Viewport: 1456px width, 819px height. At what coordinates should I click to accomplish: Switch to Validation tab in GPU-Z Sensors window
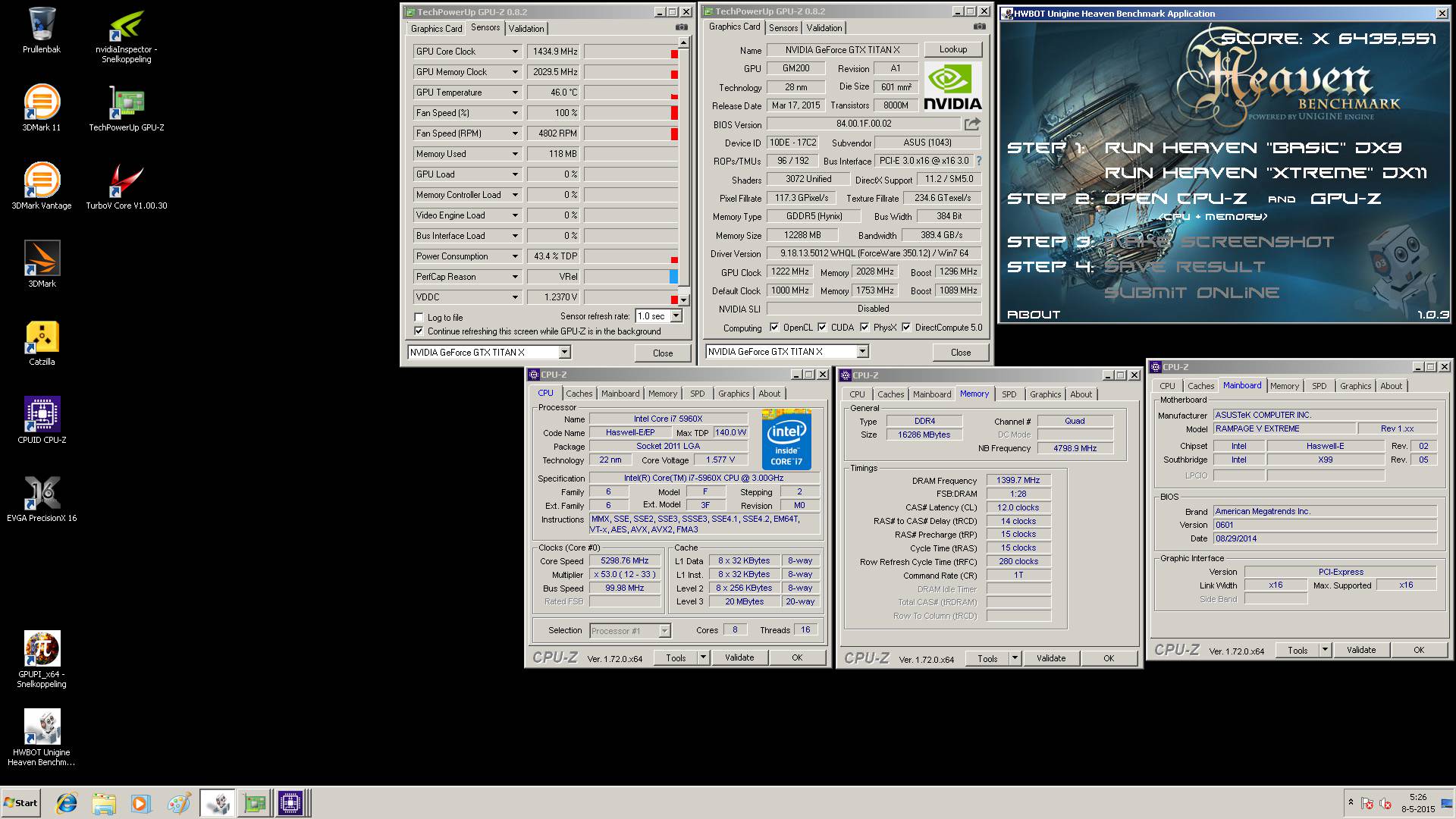tap(526, 29)
